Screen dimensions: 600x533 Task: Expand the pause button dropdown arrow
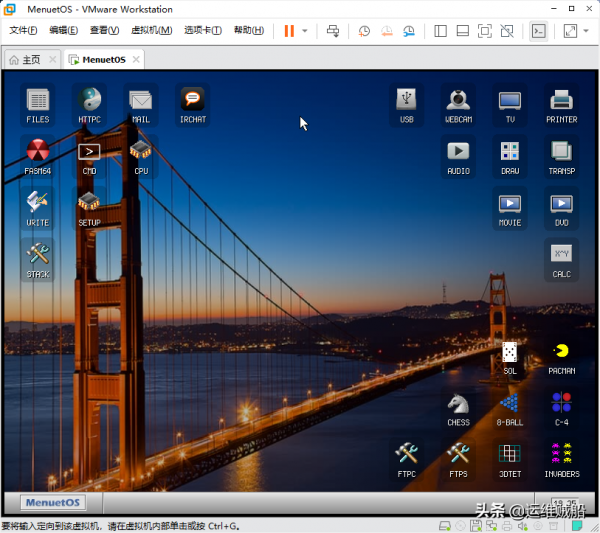(305, 31)
